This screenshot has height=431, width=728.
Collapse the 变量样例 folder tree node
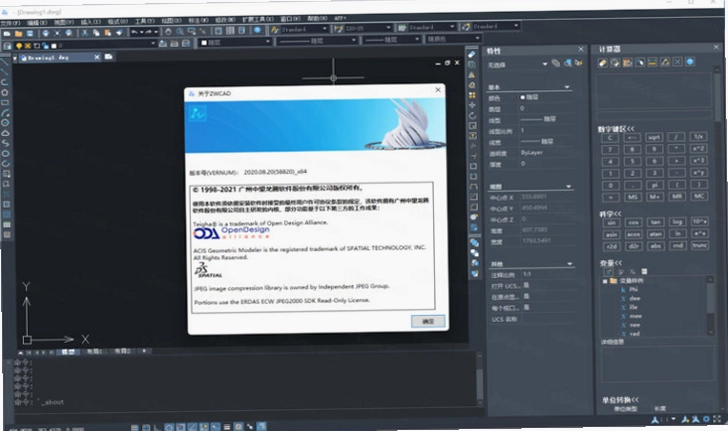[x=605, y=281]
